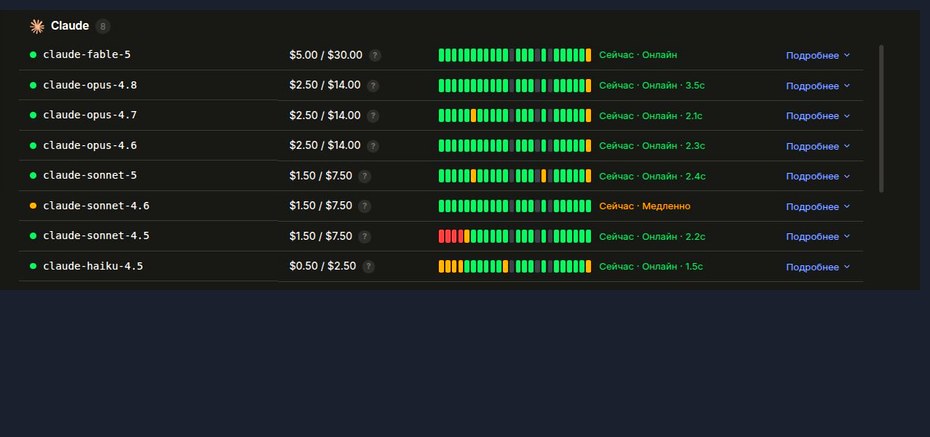Click the uptime bar for claude-sonnet-4.5
This screenshot has height=437, width=930.
515,237
